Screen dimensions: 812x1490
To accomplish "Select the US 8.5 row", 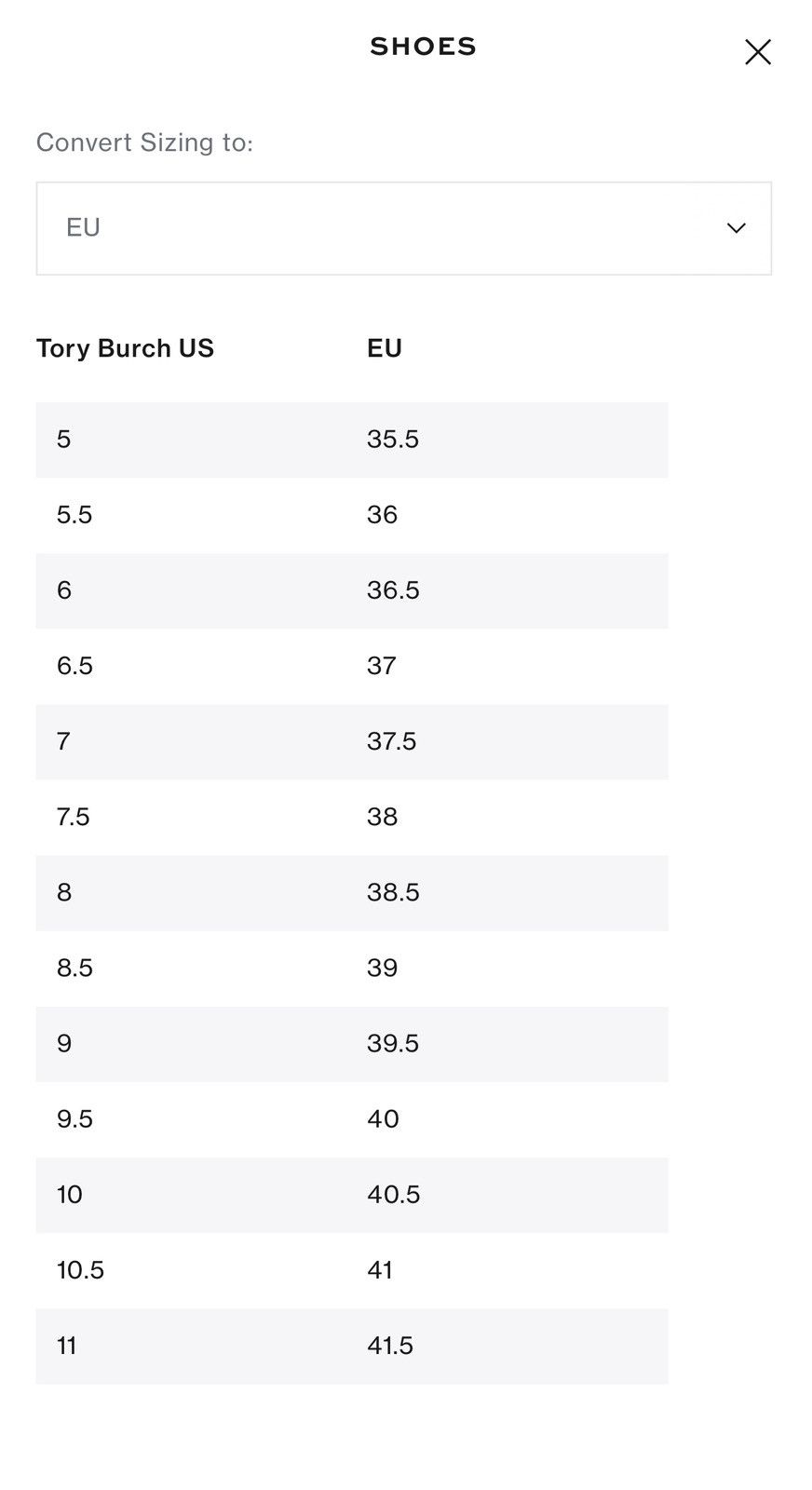I will pos(352,968).
